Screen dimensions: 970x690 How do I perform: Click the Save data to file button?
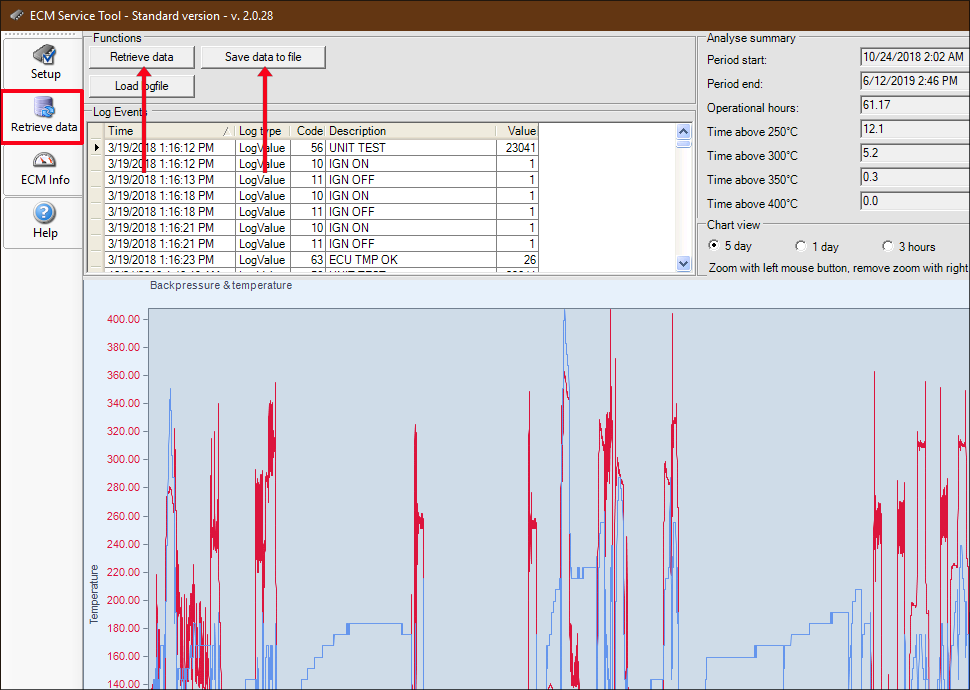pyautogui.click(x=263, y=57)
